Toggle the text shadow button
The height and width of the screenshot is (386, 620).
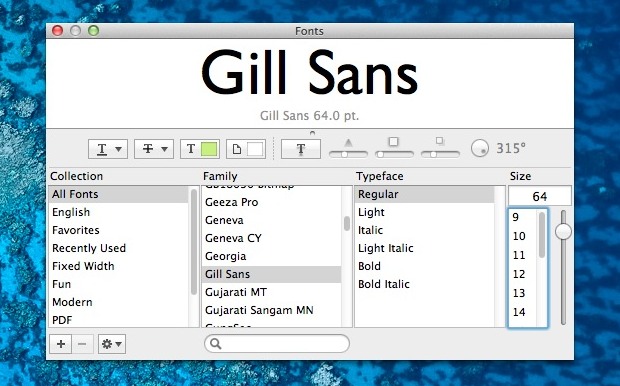click(x=301, y=149)
